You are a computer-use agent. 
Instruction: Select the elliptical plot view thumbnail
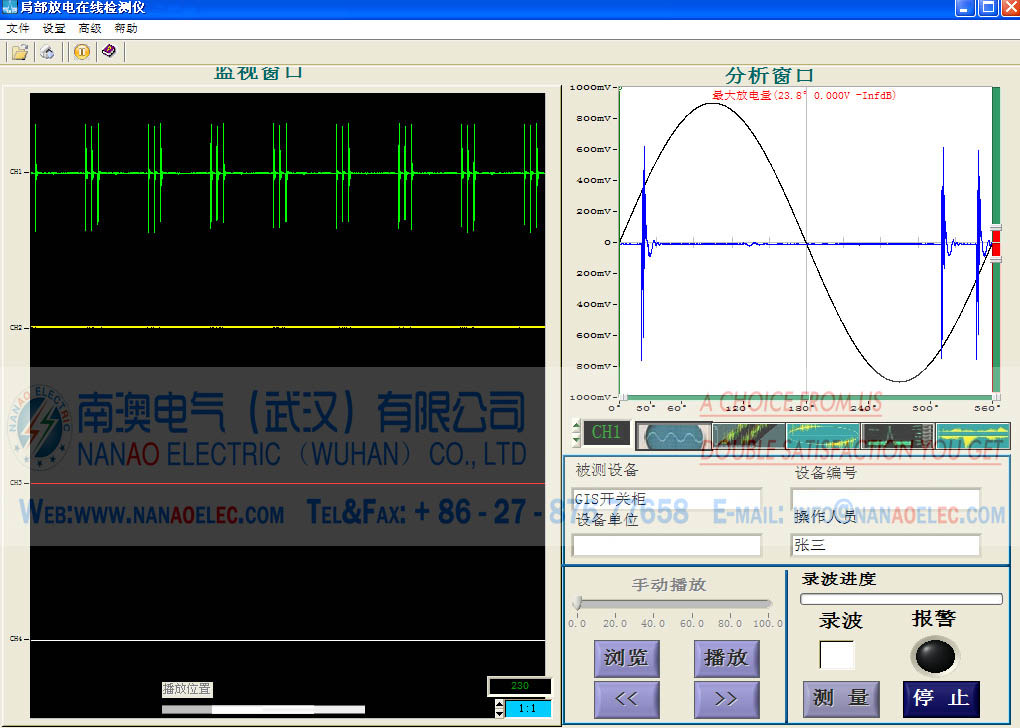(823, 435)
